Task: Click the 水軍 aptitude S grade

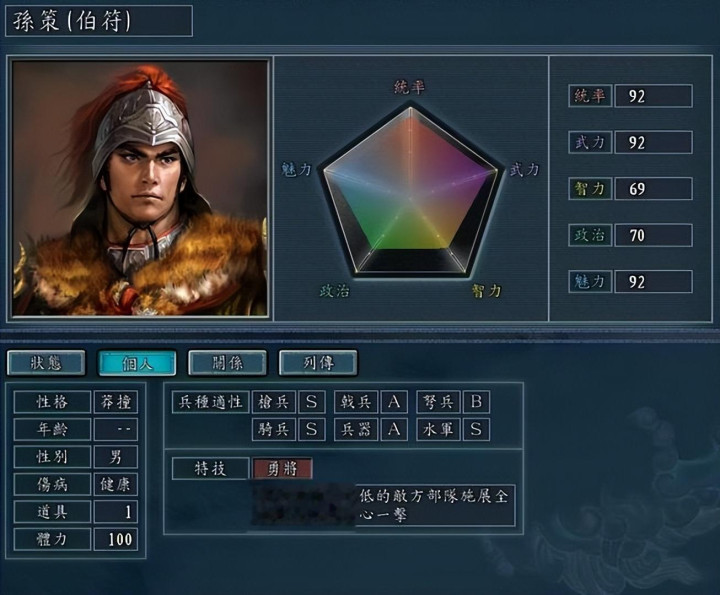Action: point(476,429)
